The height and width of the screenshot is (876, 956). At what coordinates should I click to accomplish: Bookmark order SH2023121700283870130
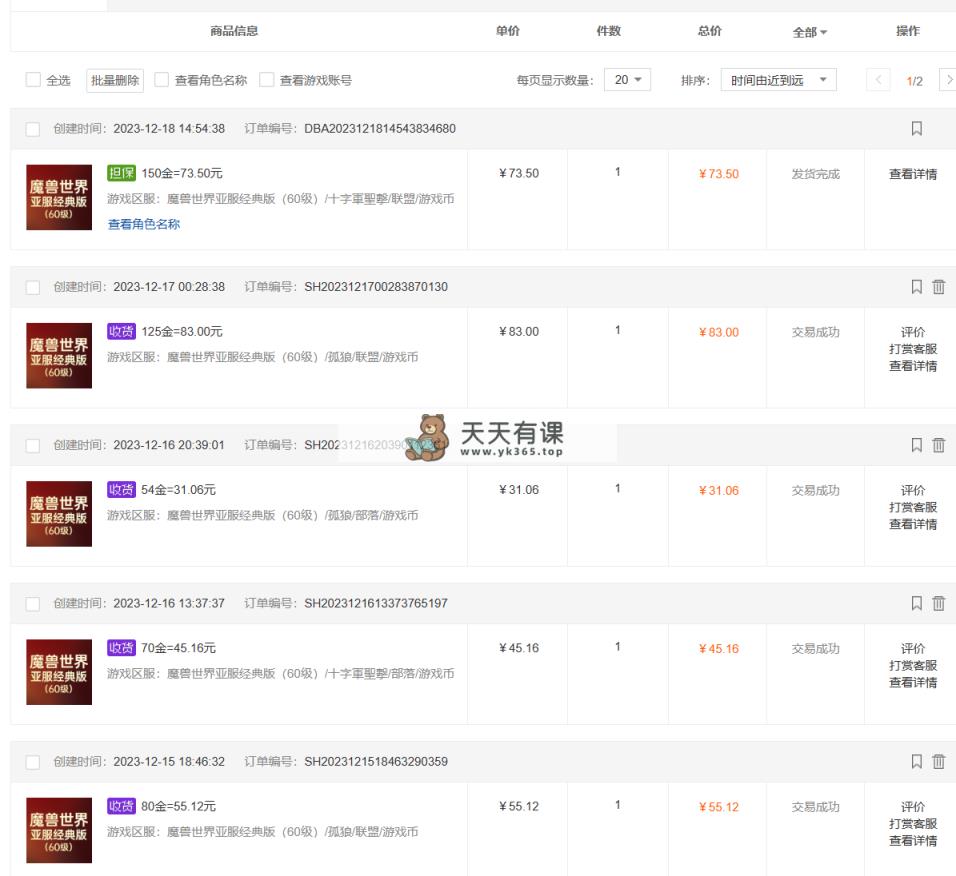pos(916,287)
